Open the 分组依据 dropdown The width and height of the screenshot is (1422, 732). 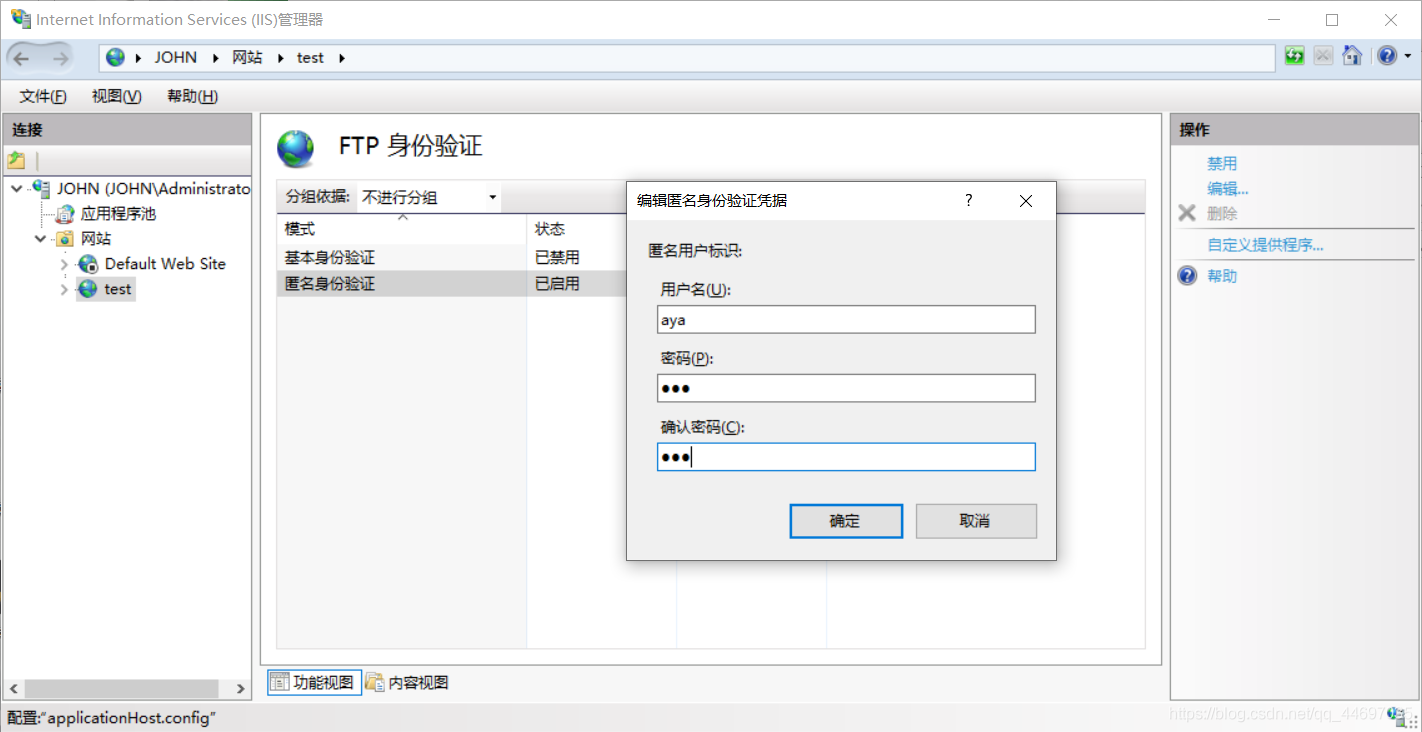point(429,197)
